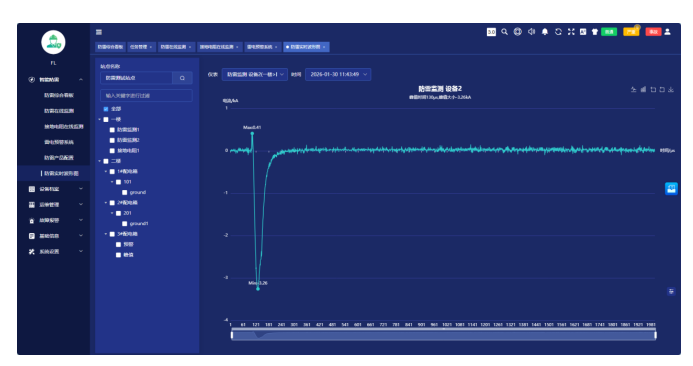693x366 pixels.
Task: Save chart as image download icon
Action: (671, 90)
